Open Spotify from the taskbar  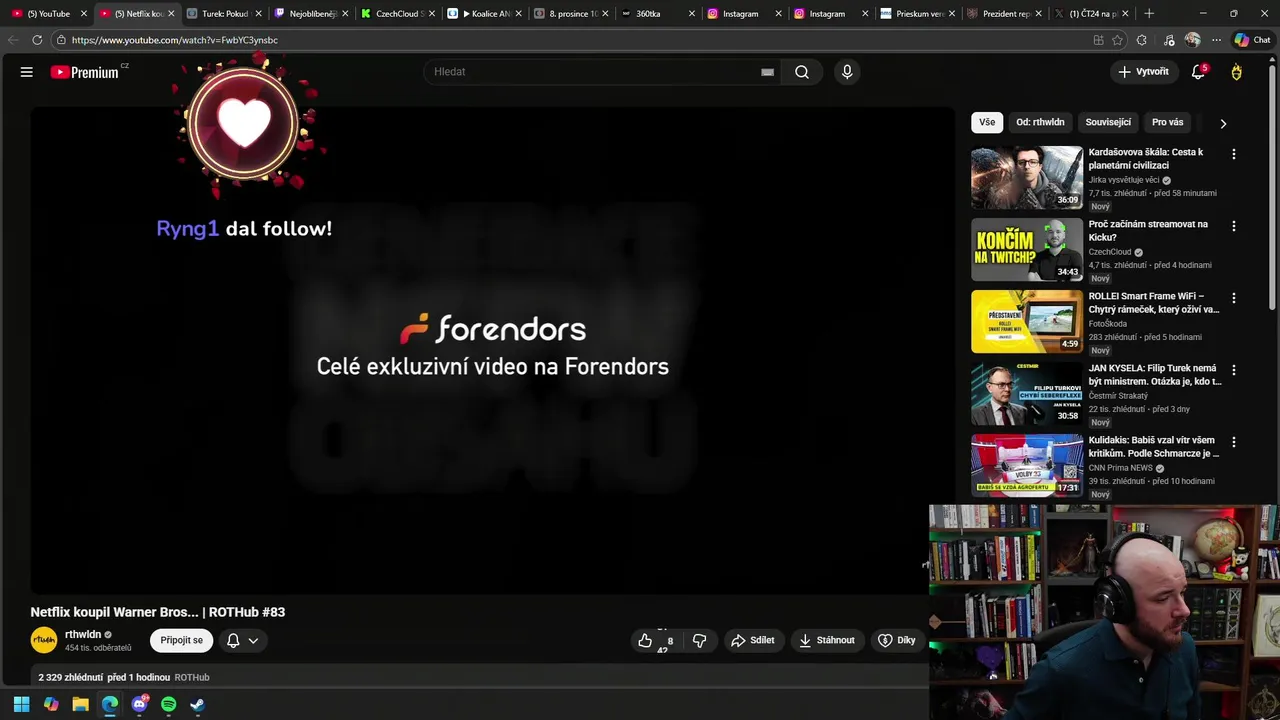pos(168,704)
